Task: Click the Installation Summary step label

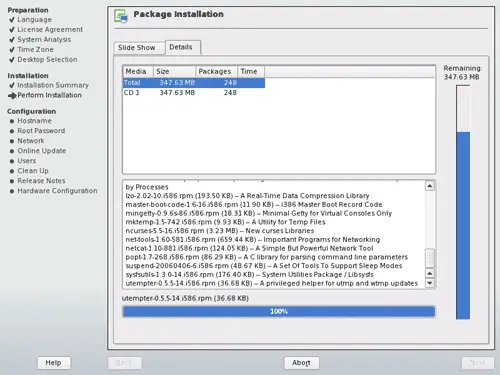Action: pyautogui.click(x=53, y=85)
